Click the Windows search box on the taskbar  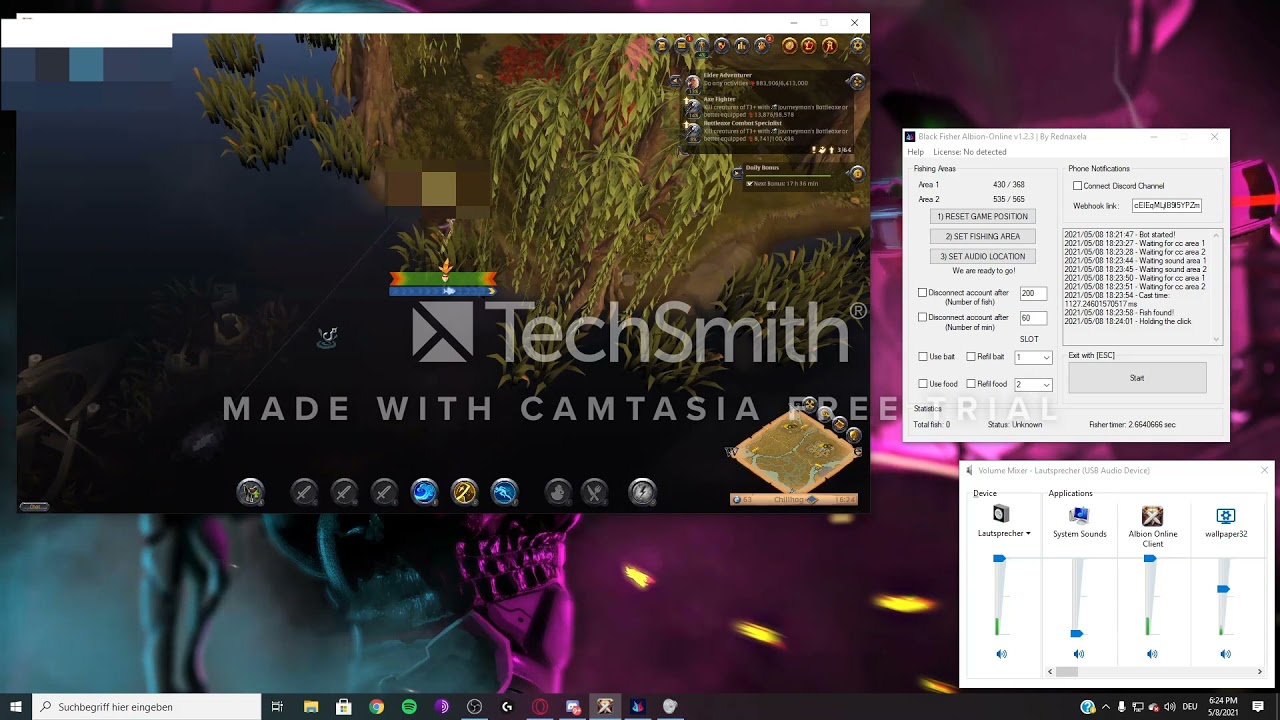click(147, 706)
